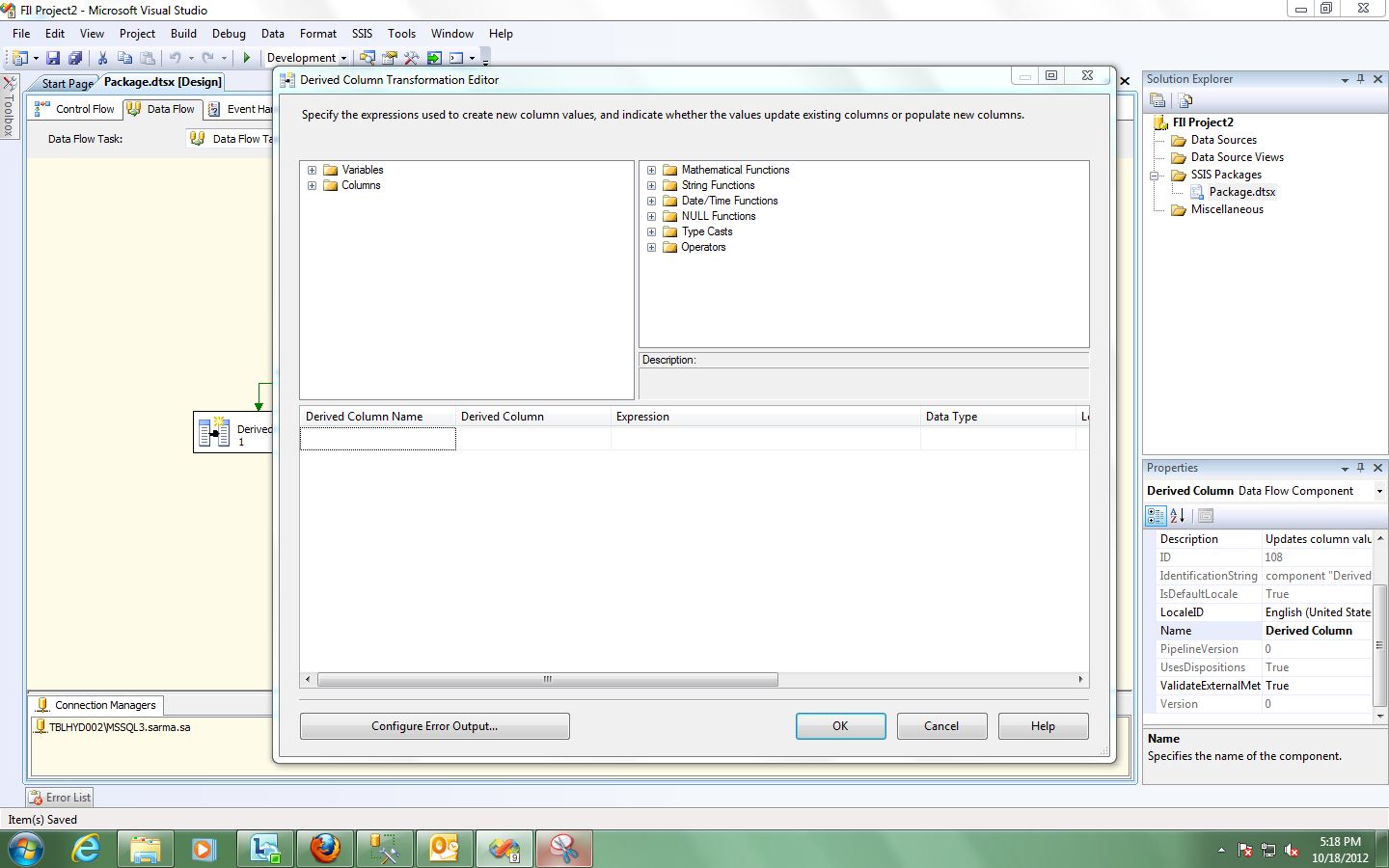Click the Save All toolbar icon

click(x=76, y=58)
